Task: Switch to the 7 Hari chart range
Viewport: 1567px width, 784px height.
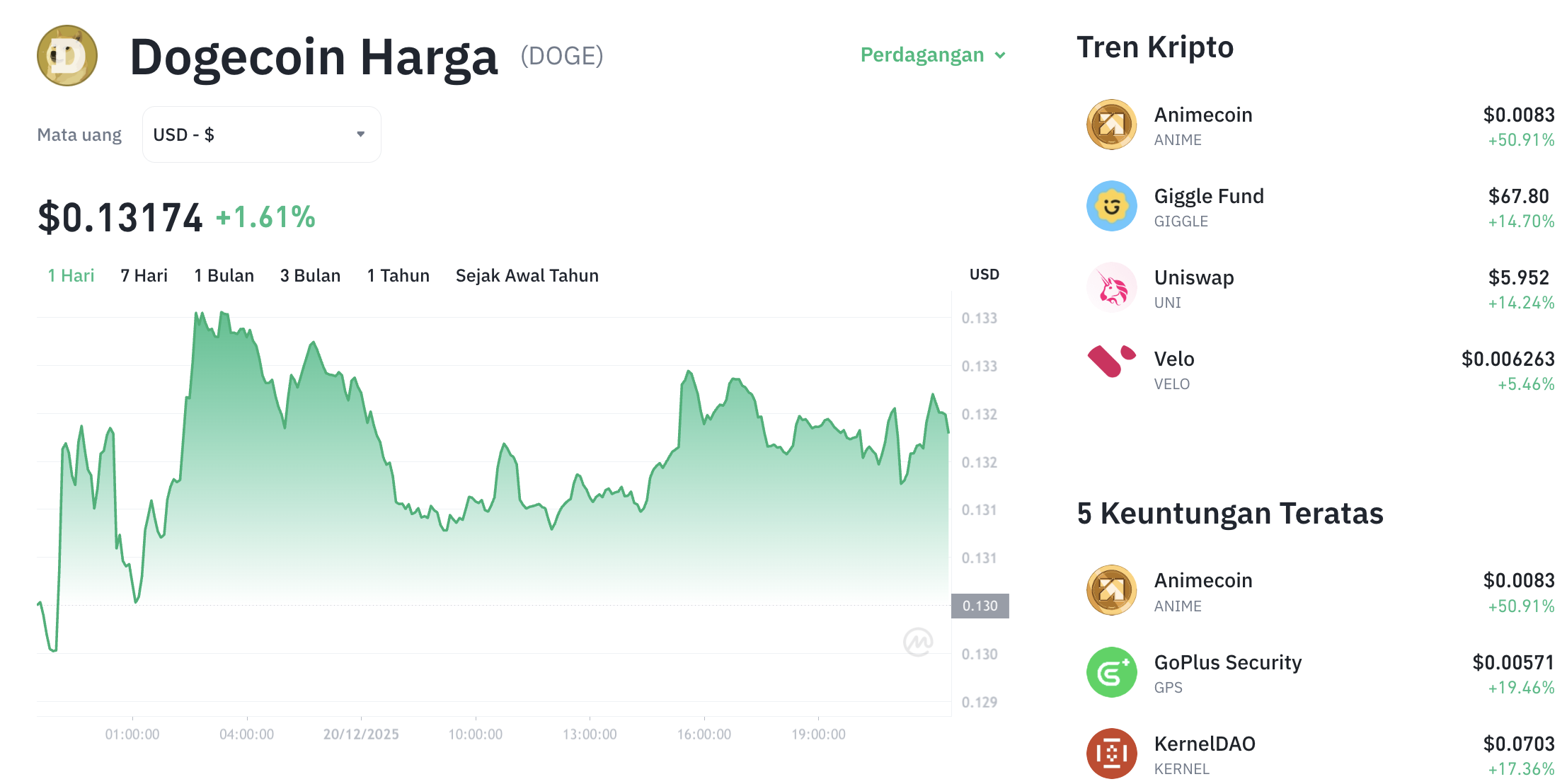Action: point(144,275)
